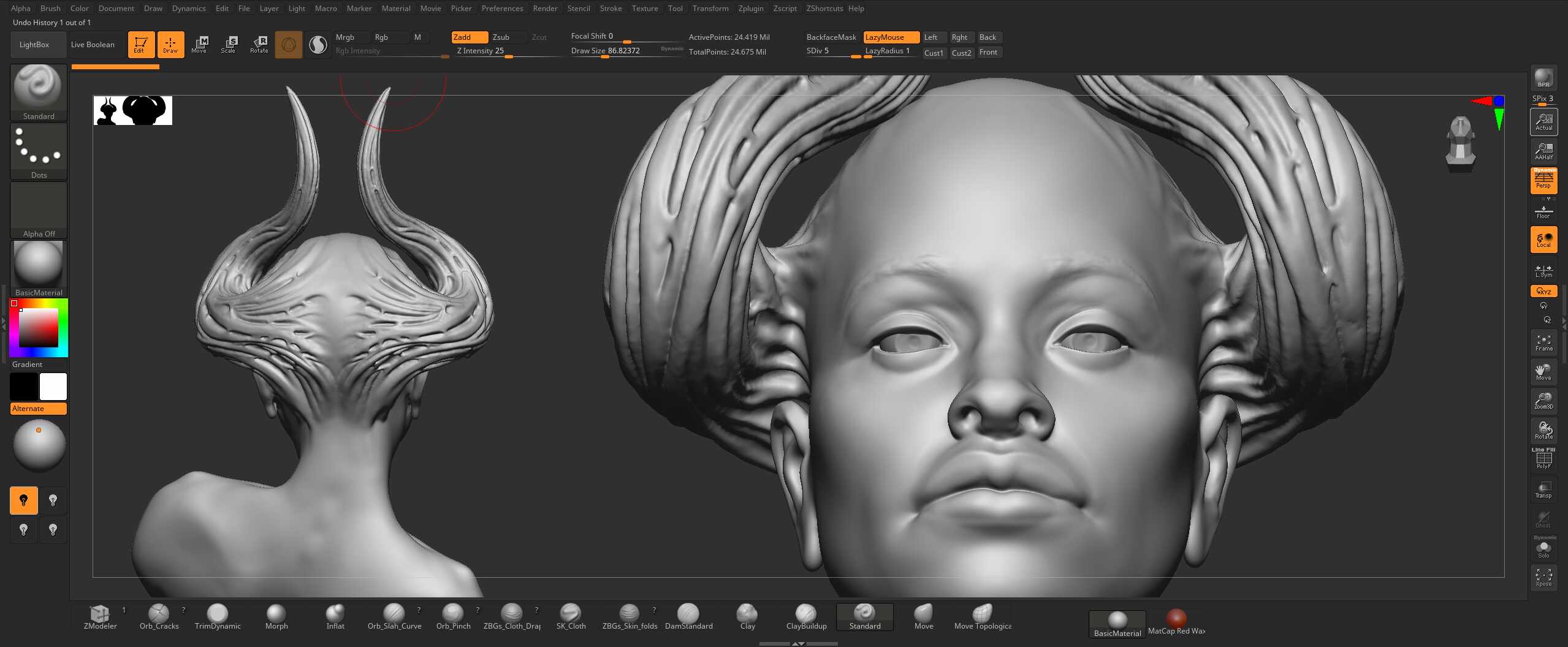This screenshot has width=1568, height=647.
Task: Select the black main color swatch
Action: tap(24, 387)
